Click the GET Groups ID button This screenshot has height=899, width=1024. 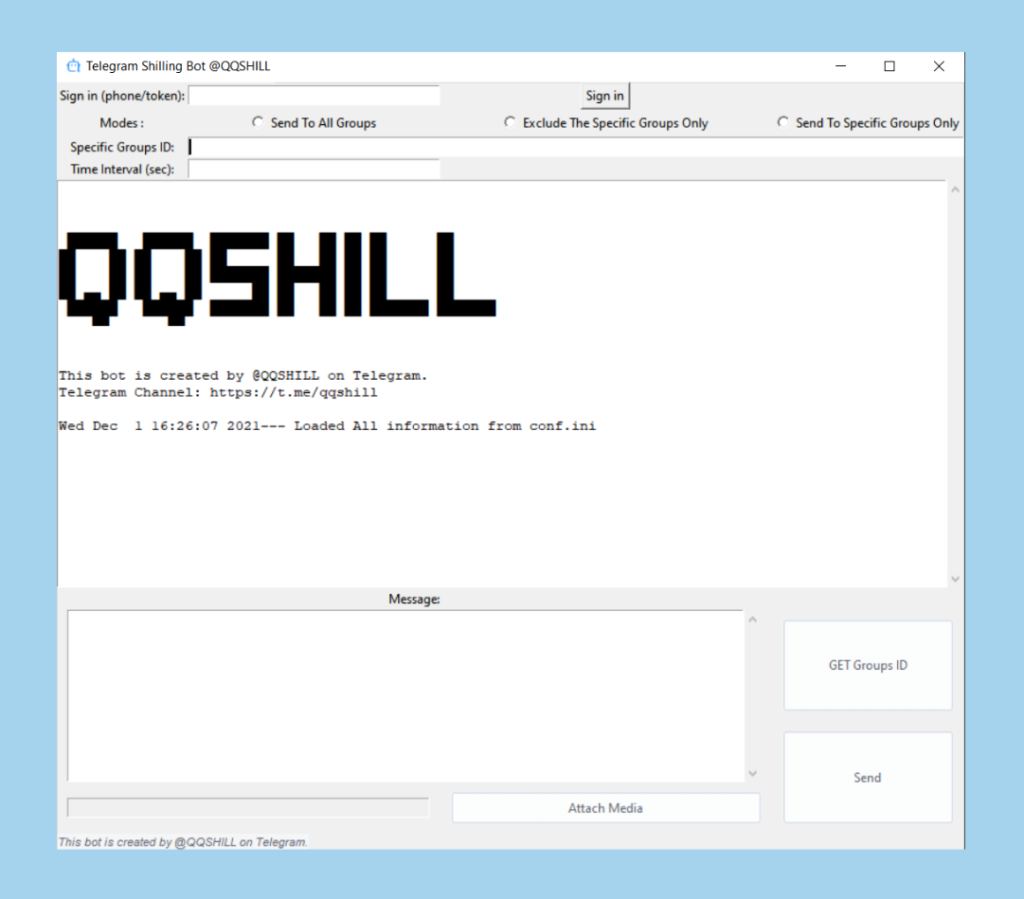click(x=868, y=665)
